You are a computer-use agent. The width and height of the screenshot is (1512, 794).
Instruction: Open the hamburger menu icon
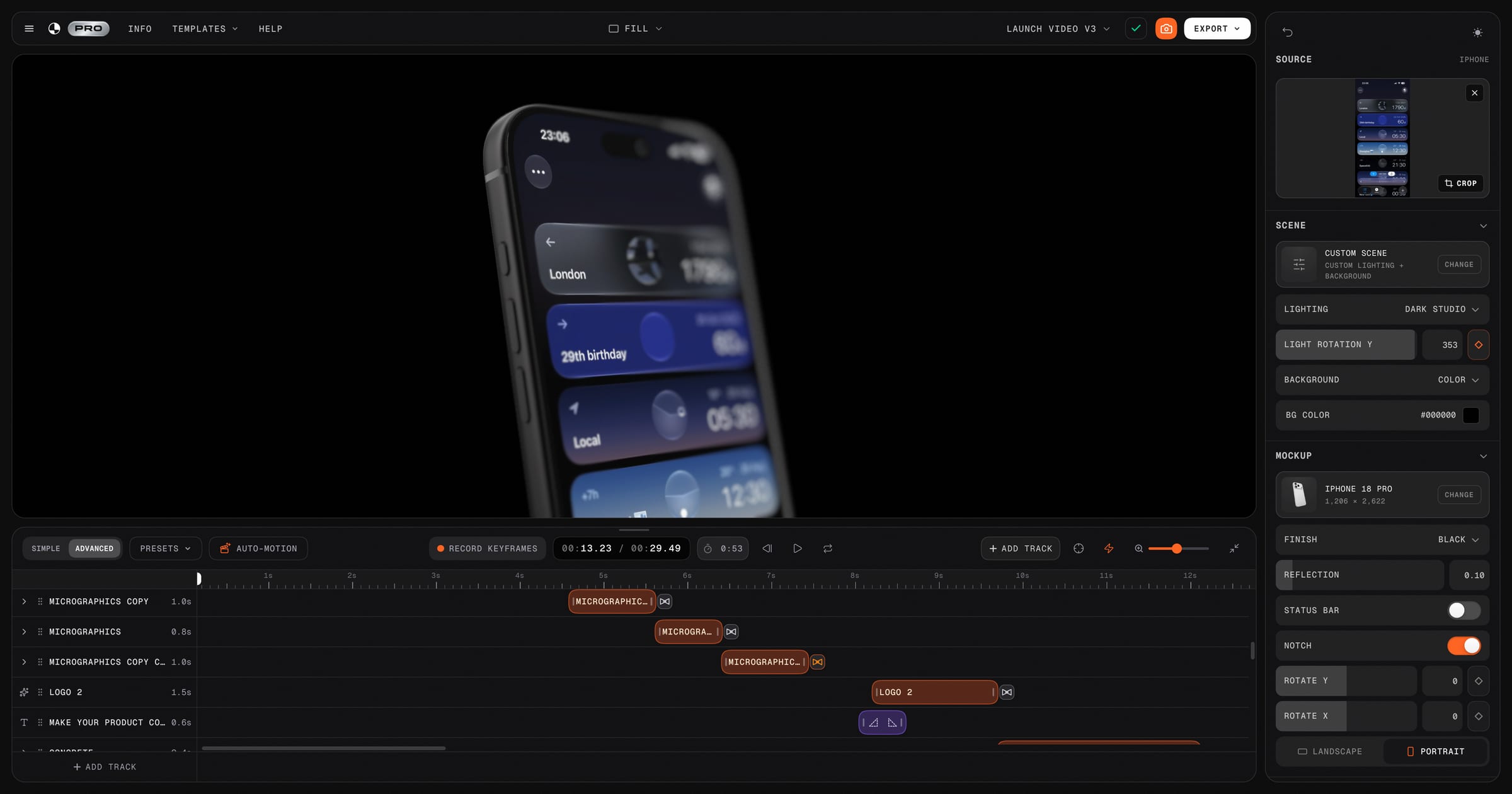pyautogui.click(x=29, y=28)
